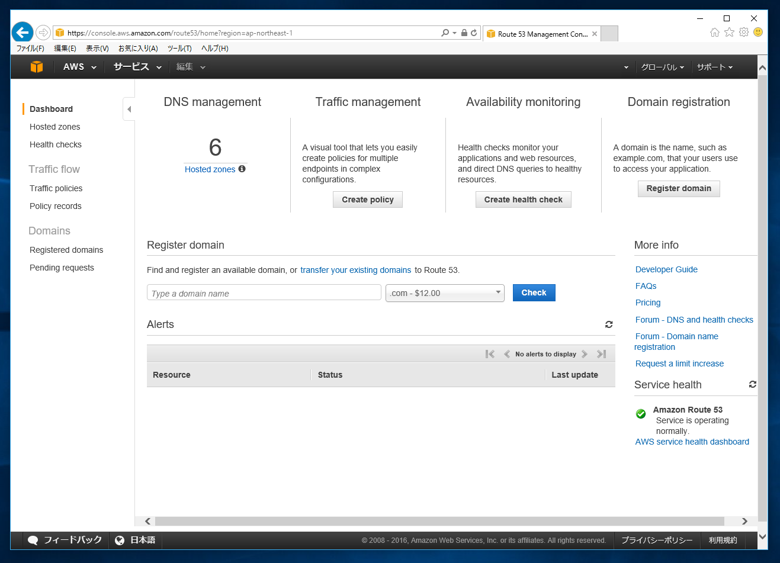The height and width of the screenshot is (563, 780).
Task: Open Policy records in sidebar
Action: [x=55, y=206]
